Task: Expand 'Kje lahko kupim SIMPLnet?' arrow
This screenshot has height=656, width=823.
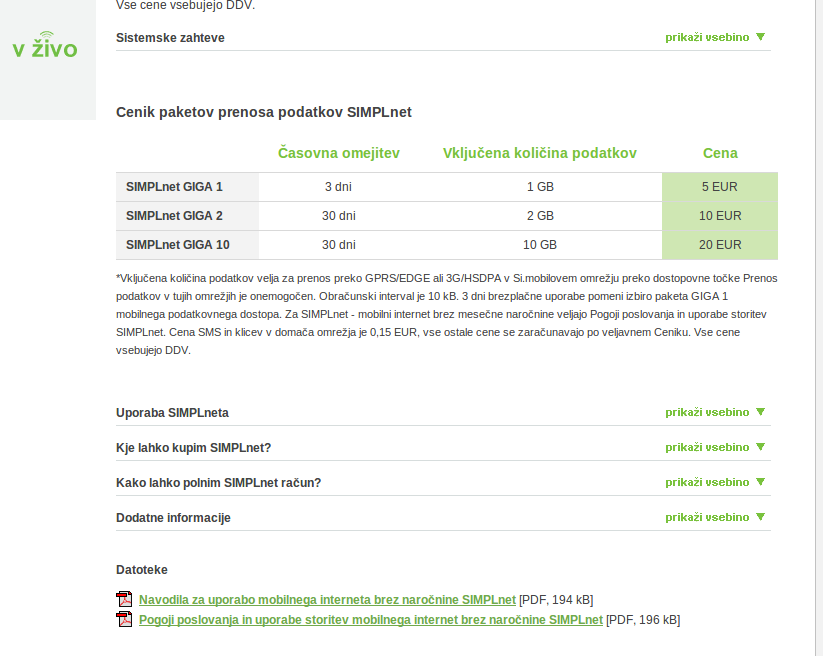Action: [x=761, y=447]
